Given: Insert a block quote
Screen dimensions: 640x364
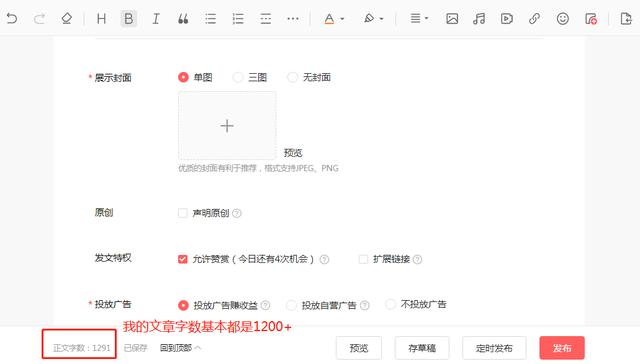Looking at the screenshot, I should (x=183, y=18).
